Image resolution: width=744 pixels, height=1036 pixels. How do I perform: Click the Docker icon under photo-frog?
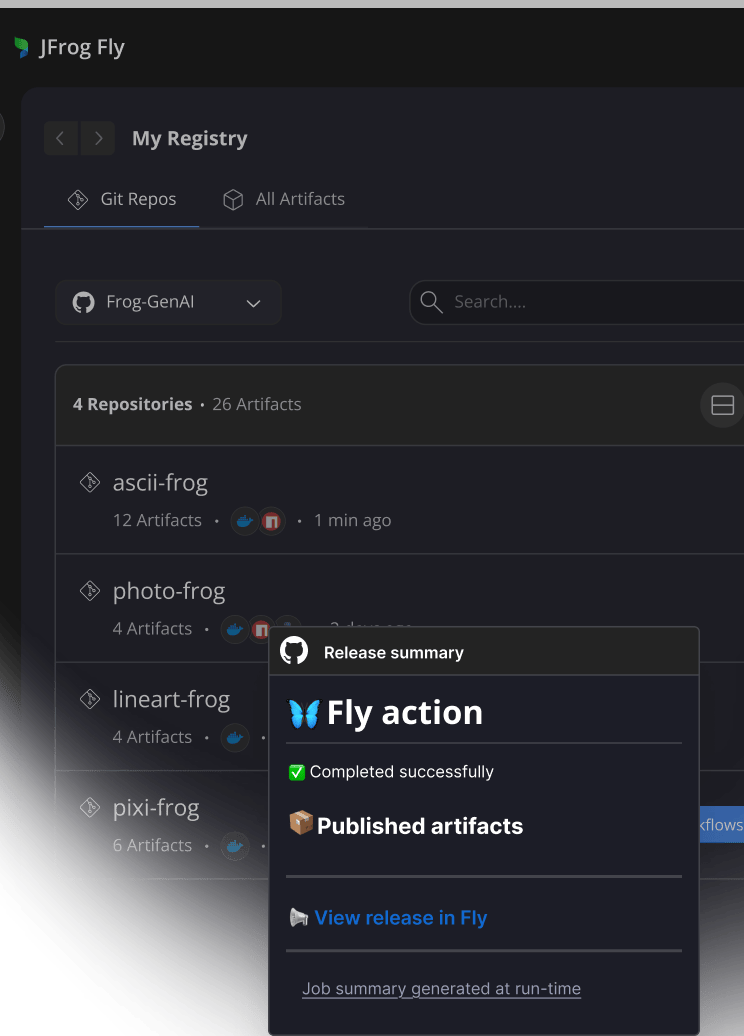[x=235, y=629]
